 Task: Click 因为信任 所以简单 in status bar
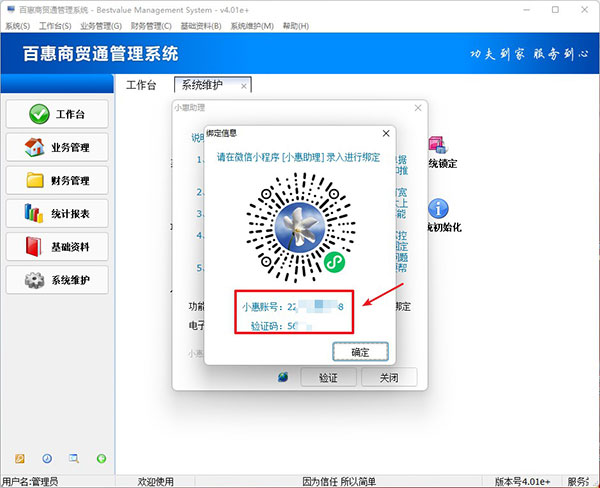pyautogui.click(x=339, y=481)
